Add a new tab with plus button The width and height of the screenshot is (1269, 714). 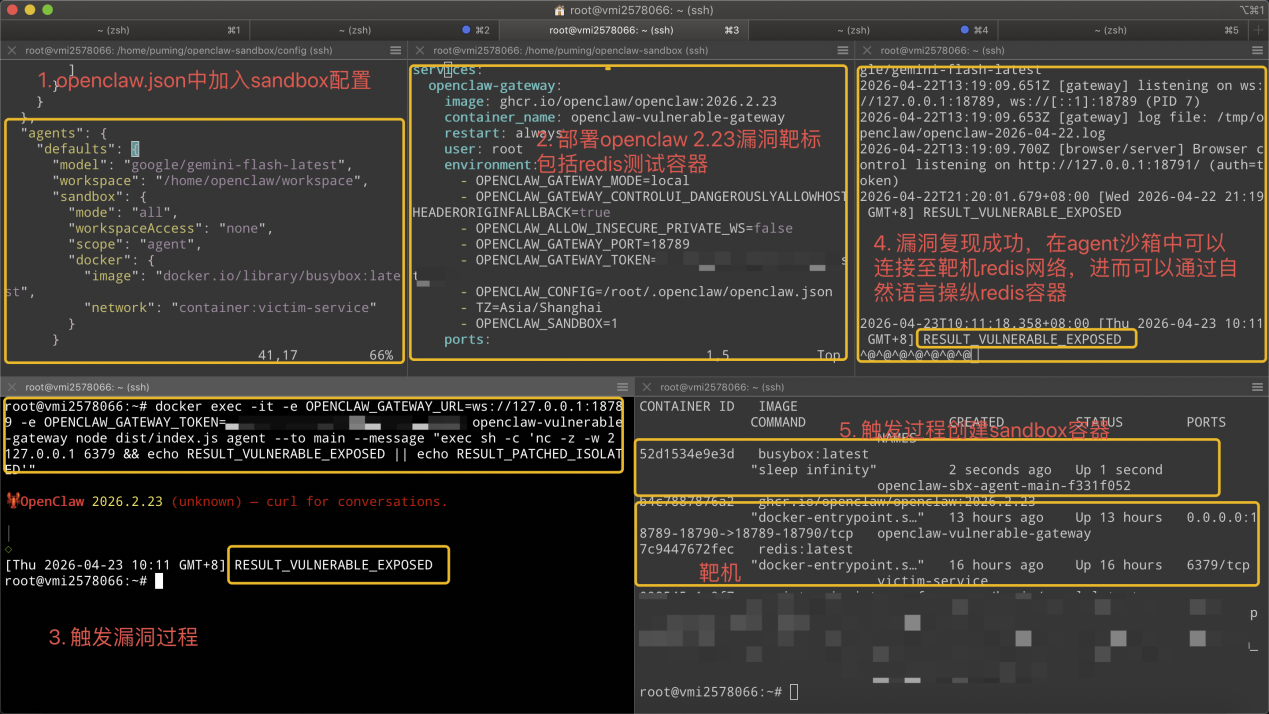[x=1258, y=30]
